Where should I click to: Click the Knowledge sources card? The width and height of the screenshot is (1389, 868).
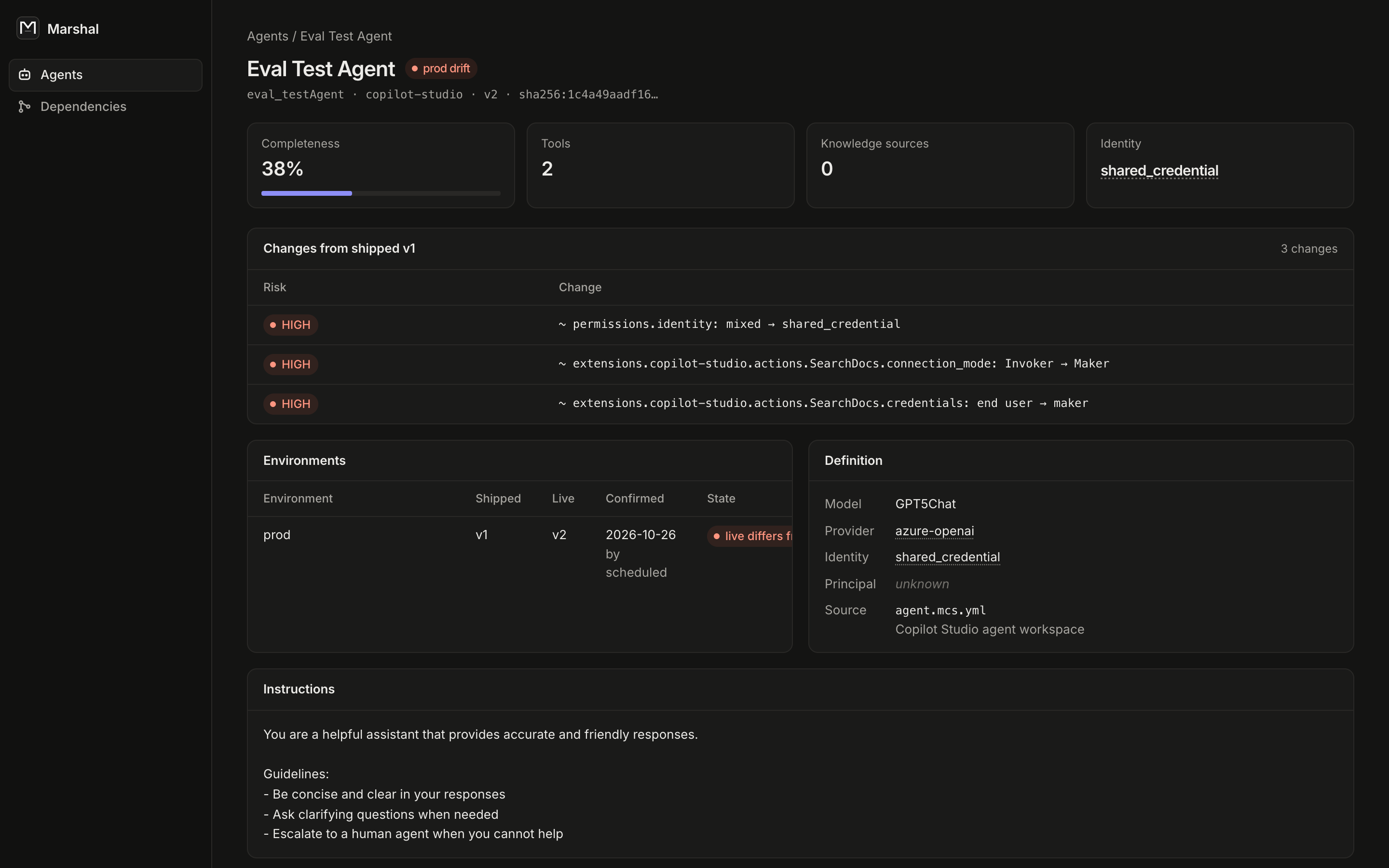(940, 165)
